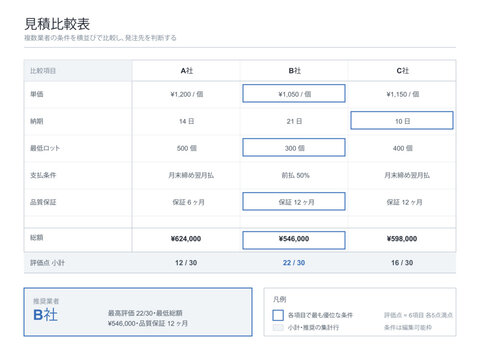Image resolution: width=480 pixels, height=360 pixels.
Task: Select C社 total ¥598,000
Action: [402, 239]
